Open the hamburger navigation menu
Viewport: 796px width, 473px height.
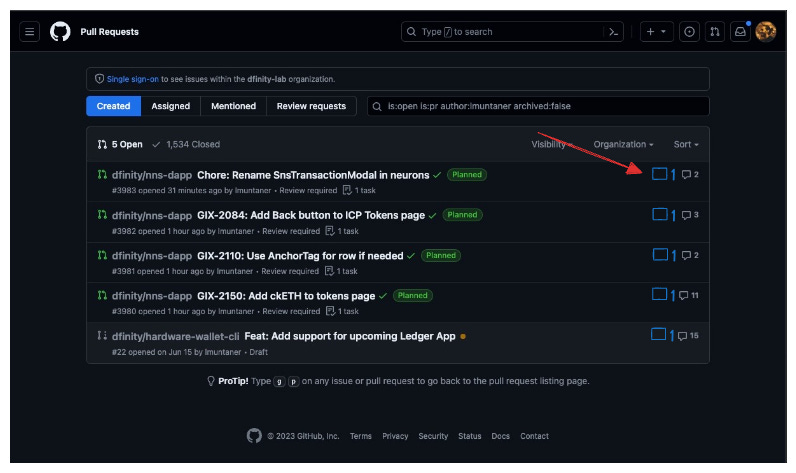tap(29, 32)
